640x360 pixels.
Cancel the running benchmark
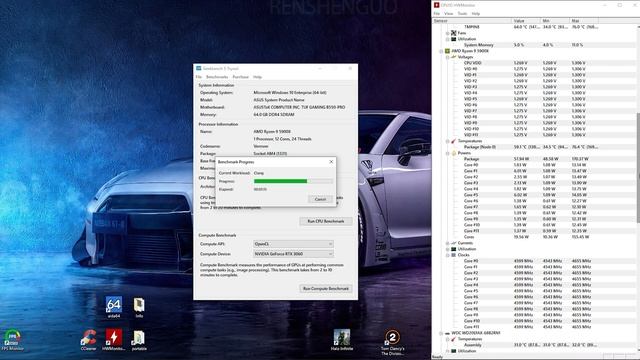[320, 199]
